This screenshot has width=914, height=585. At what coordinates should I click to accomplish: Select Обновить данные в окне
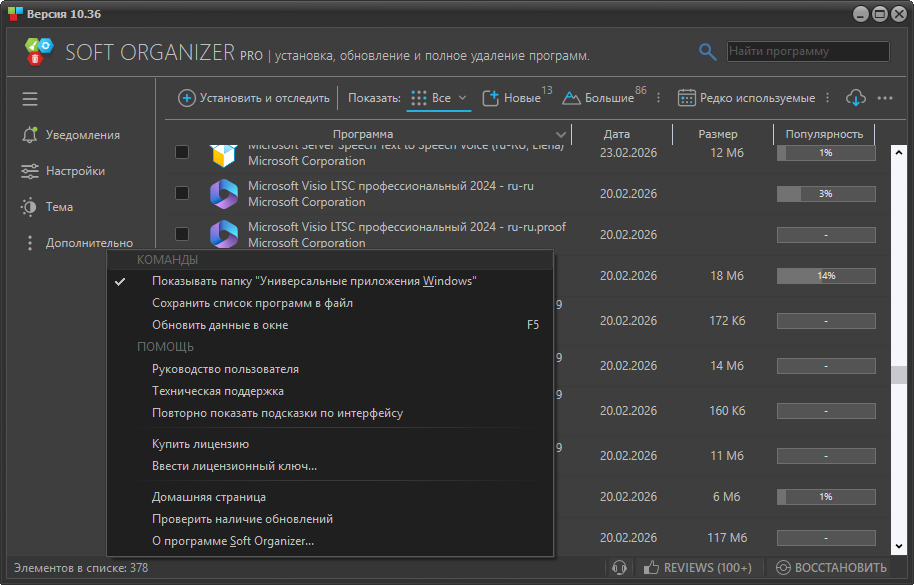[330, 325]
